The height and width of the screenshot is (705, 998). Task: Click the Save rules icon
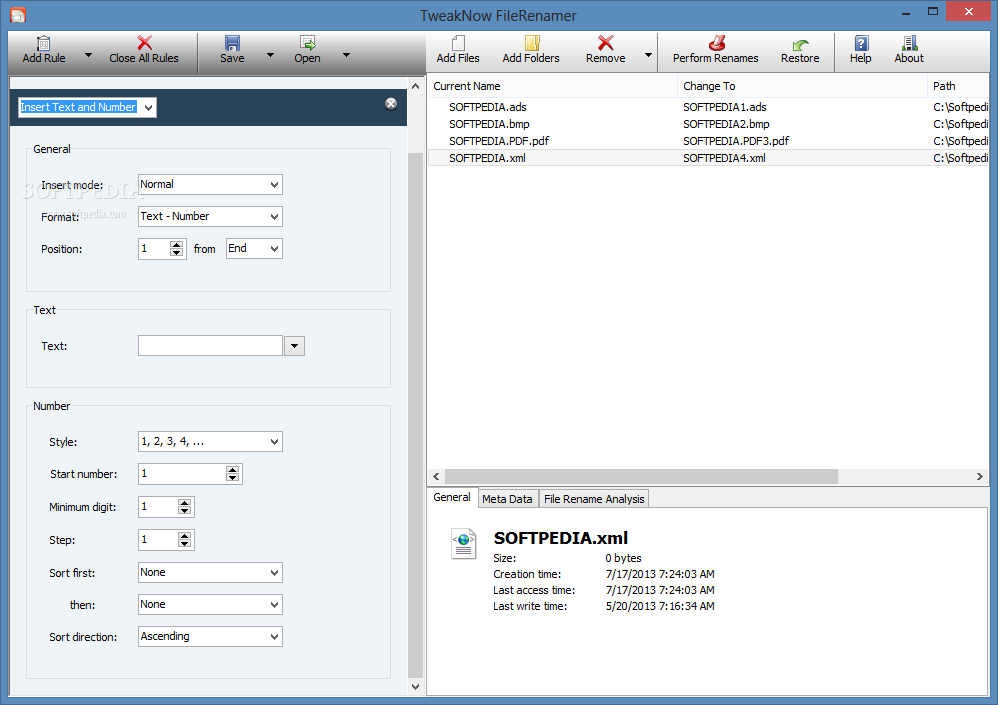232,43
